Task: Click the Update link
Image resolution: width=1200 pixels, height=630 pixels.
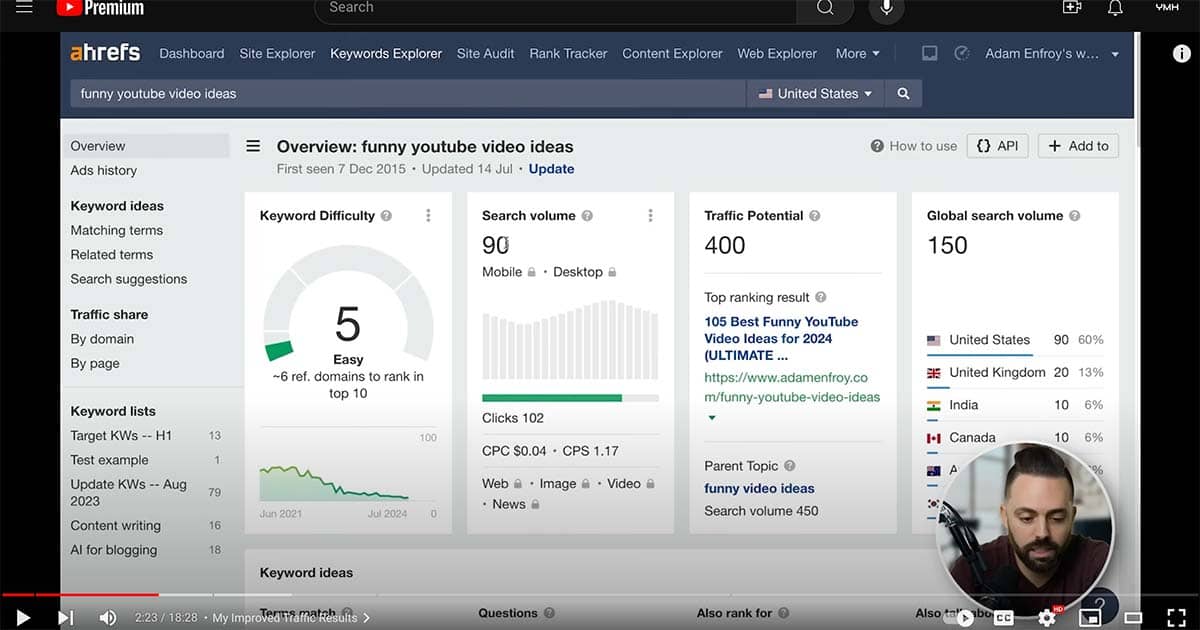Action: 551,169
